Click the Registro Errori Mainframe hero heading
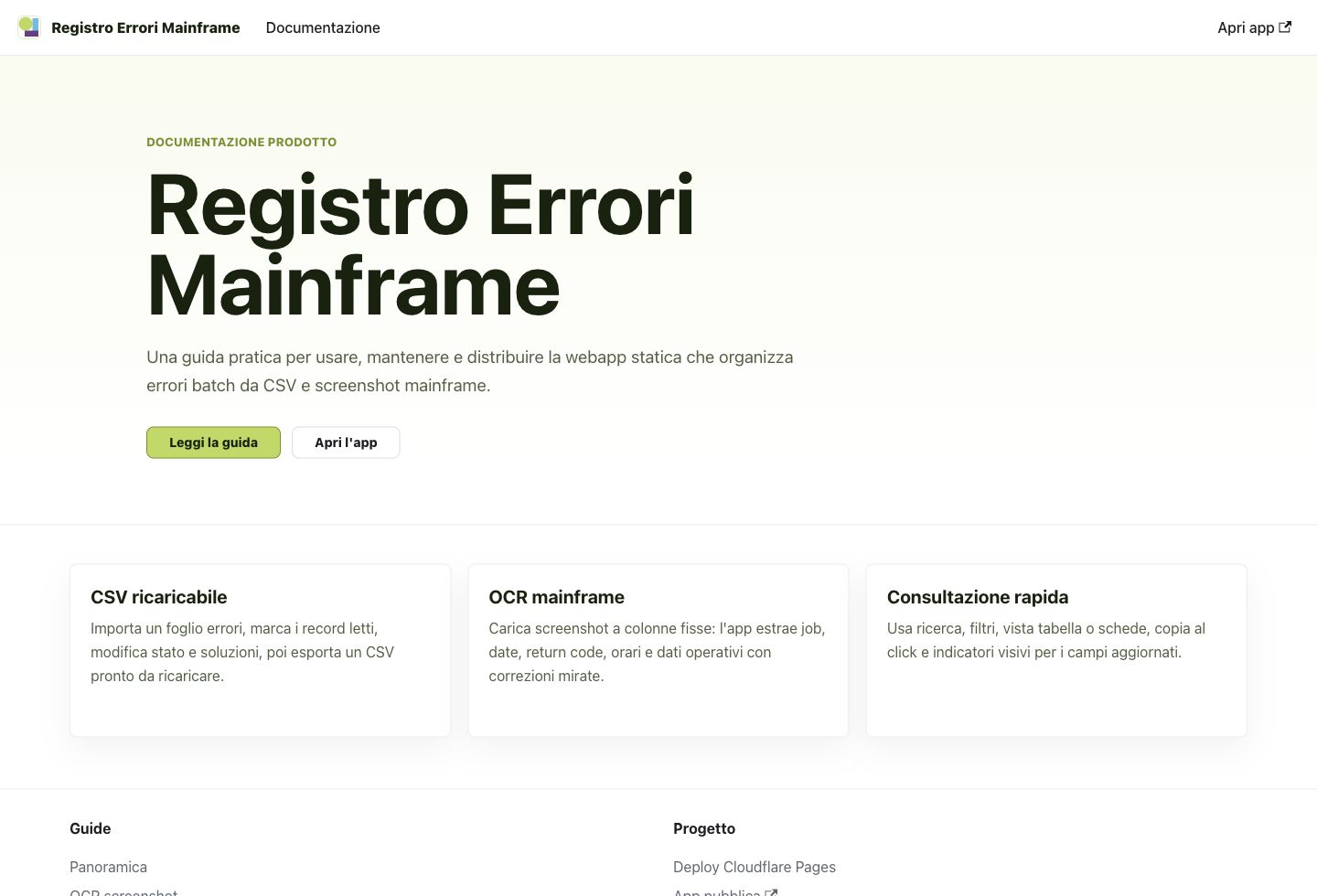The width and height of the screenshot is (1317, 896). [x=421, y=245]
